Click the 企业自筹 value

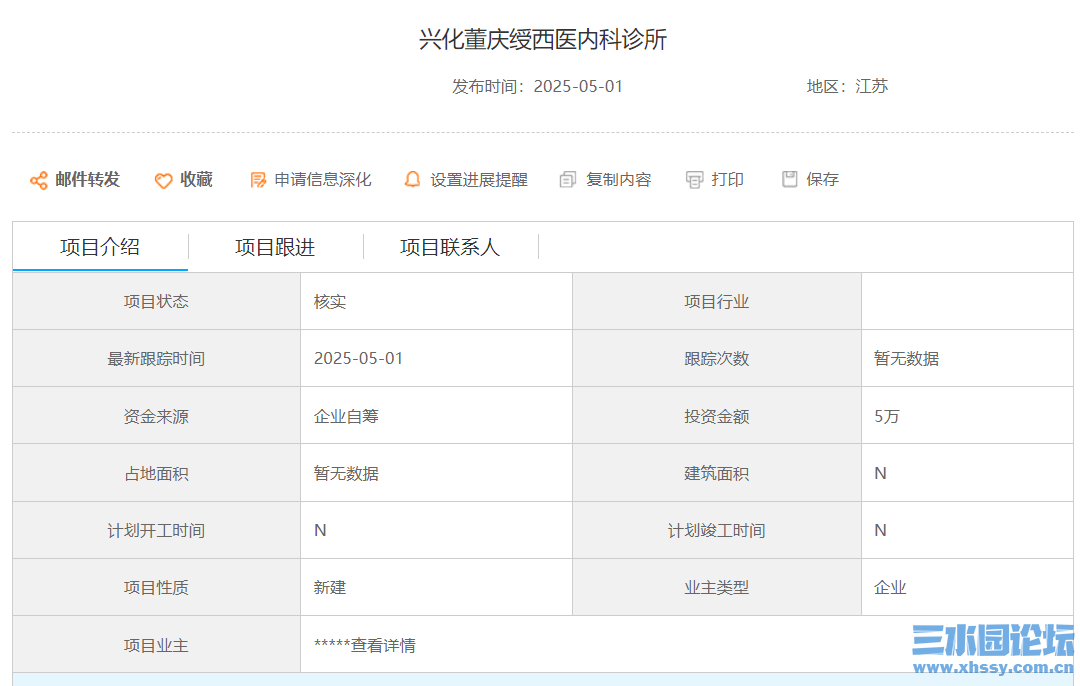pyautogui.click(x=346, y=416)
